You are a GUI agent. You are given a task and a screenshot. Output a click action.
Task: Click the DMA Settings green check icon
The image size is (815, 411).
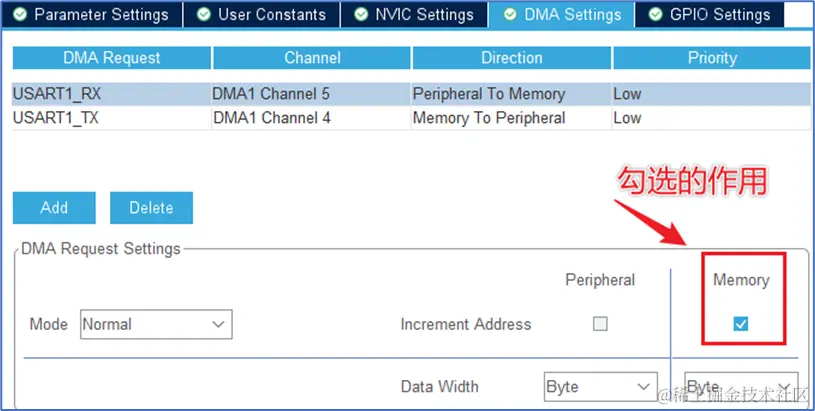[510, 15]
